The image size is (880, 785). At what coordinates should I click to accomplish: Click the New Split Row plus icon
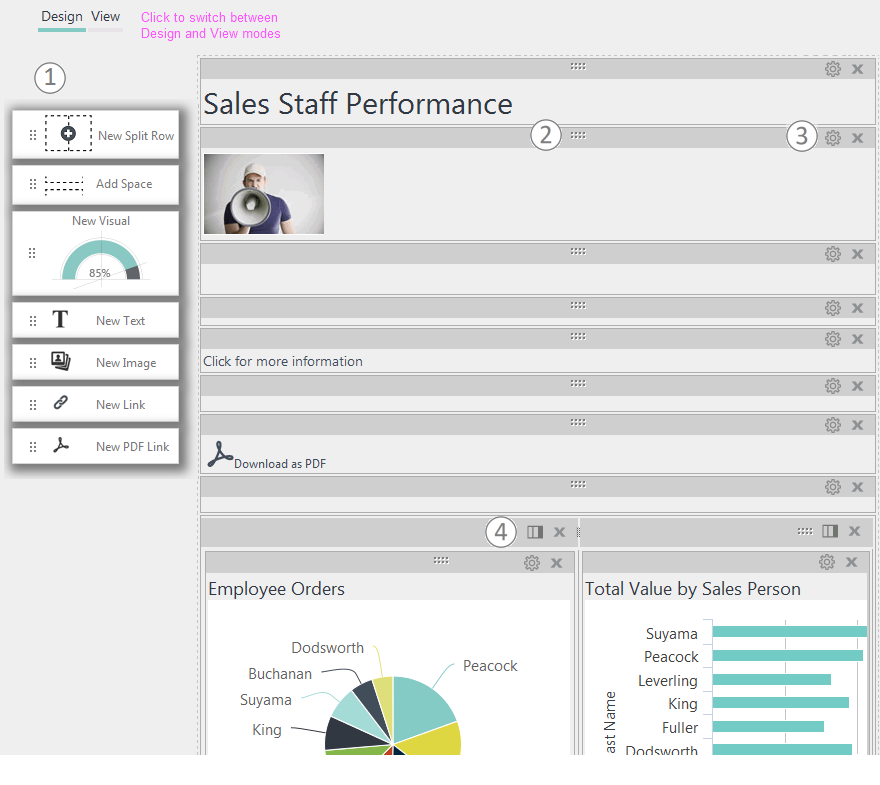[68, 134]
